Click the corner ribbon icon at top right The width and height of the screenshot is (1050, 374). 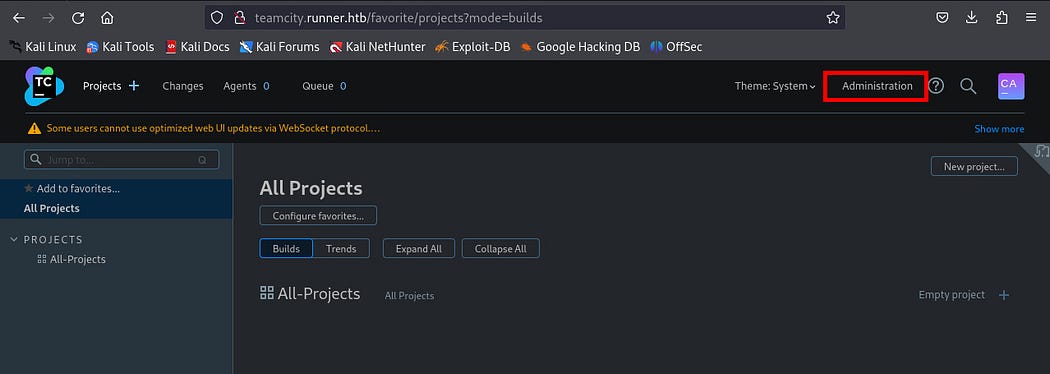(x=1040, y=151)
